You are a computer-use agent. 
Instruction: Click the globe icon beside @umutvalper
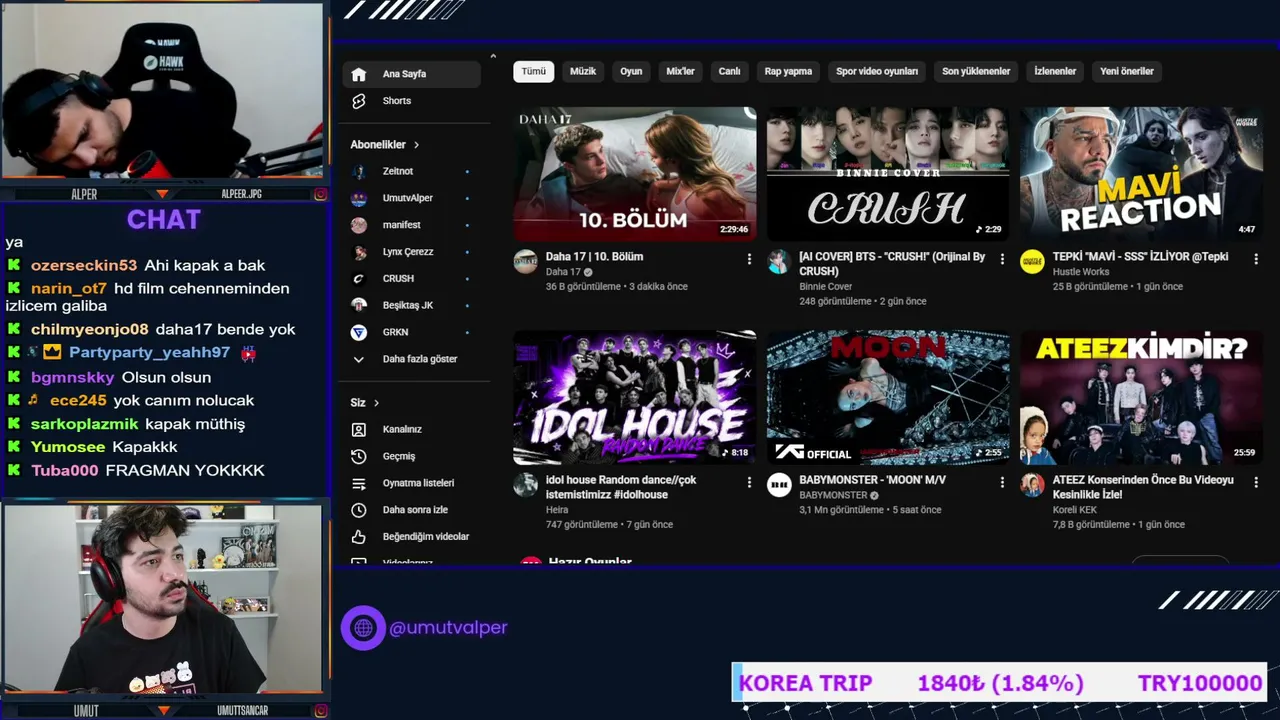[363, 628]
